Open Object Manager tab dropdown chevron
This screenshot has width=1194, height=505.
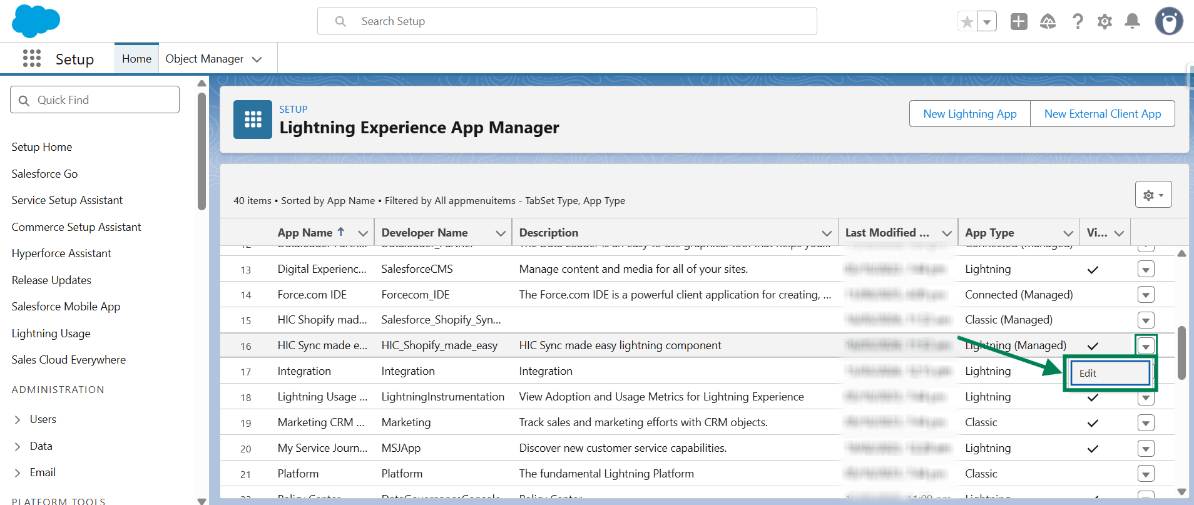[257, 60]
